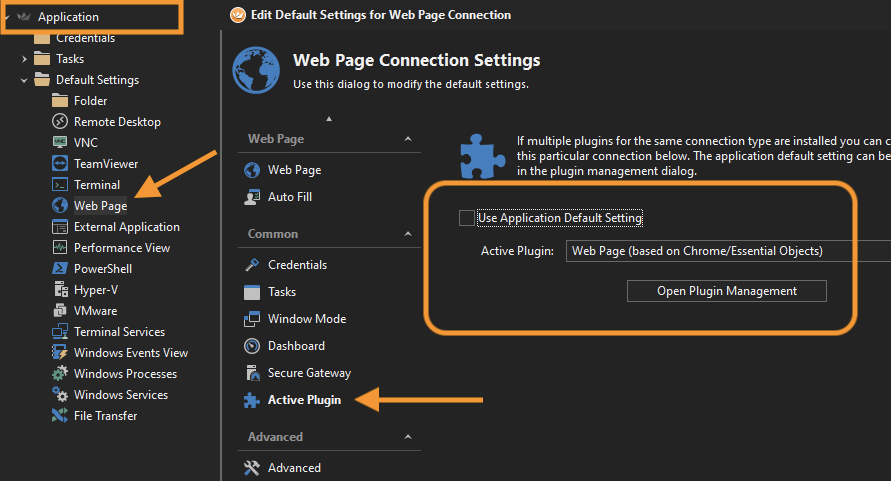This screenshot has width=891, height=481.
Task: Enable Use Application Default Setting checkbox
Action: coord(466,218)
